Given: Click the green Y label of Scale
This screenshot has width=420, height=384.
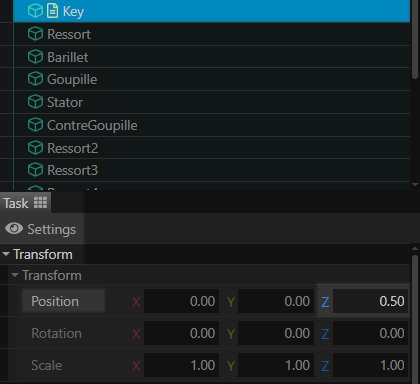Looking at the screenshot, I should 231,366.
